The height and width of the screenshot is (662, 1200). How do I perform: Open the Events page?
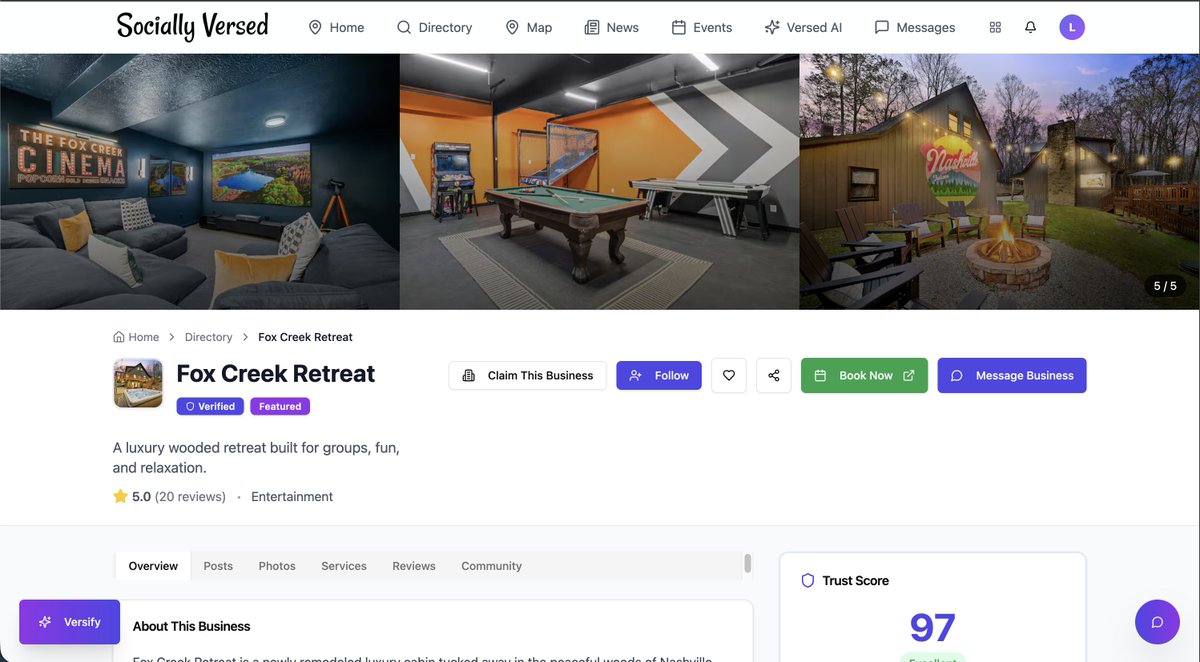click(x=702, y=27)
